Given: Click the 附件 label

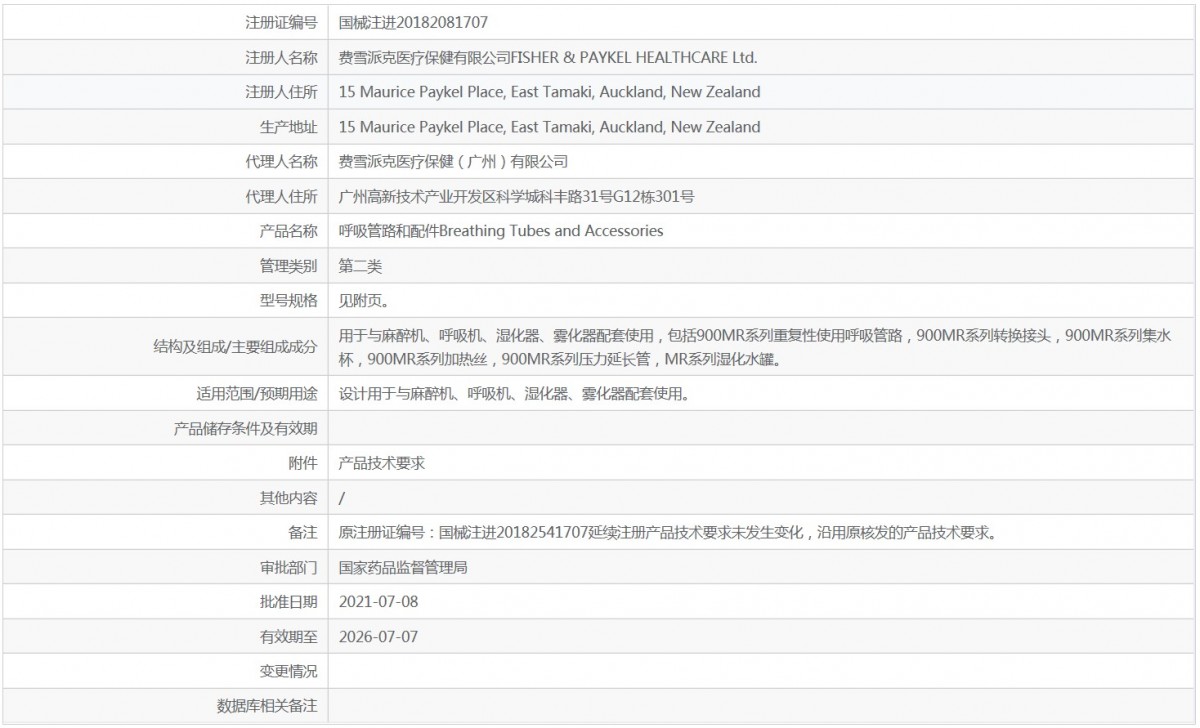Looking at the screenshot, I should tap(303, 463).
